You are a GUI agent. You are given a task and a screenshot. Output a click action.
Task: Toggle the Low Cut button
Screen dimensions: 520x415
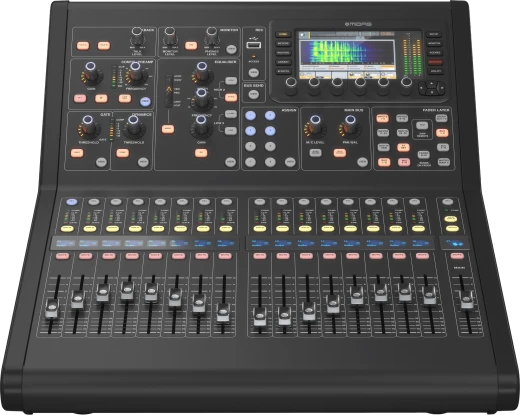click(125, 98)
